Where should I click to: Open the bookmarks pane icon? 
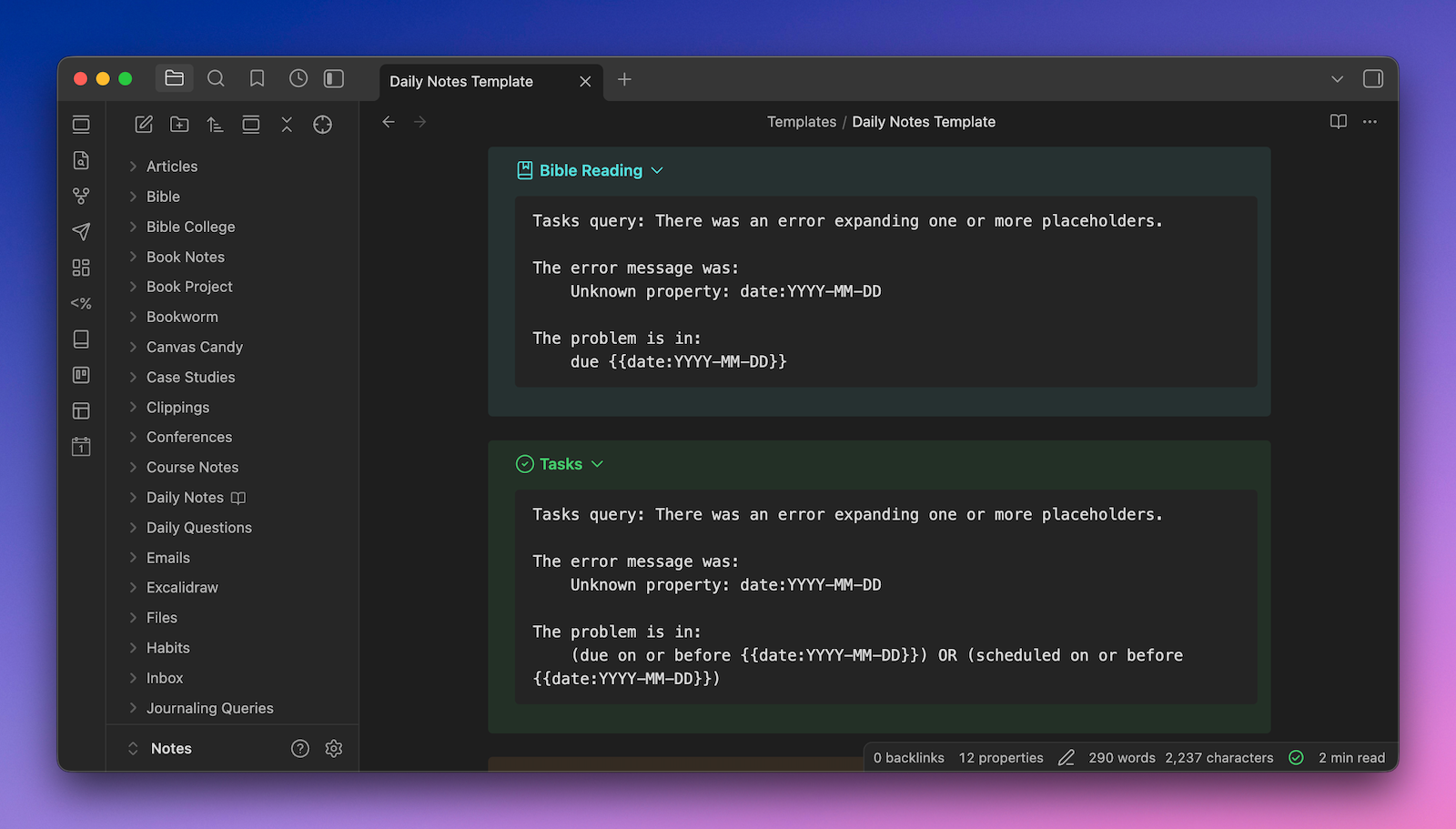click(258, 79)
